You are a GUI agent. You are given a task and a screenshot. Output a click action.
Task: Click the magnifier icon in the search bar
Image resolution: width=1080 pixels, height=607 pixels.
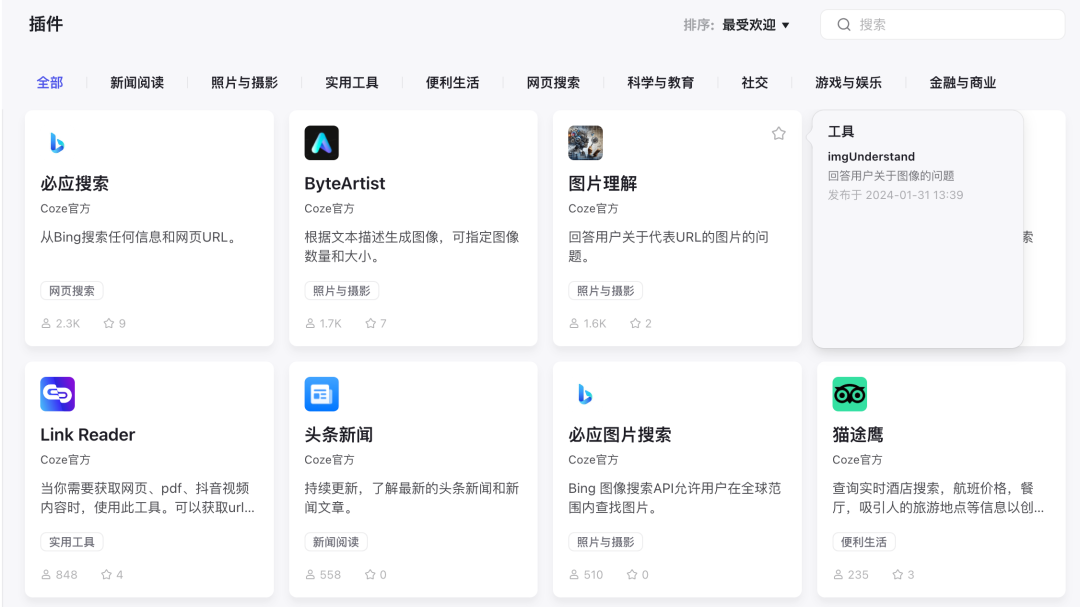tap(843, 23)
